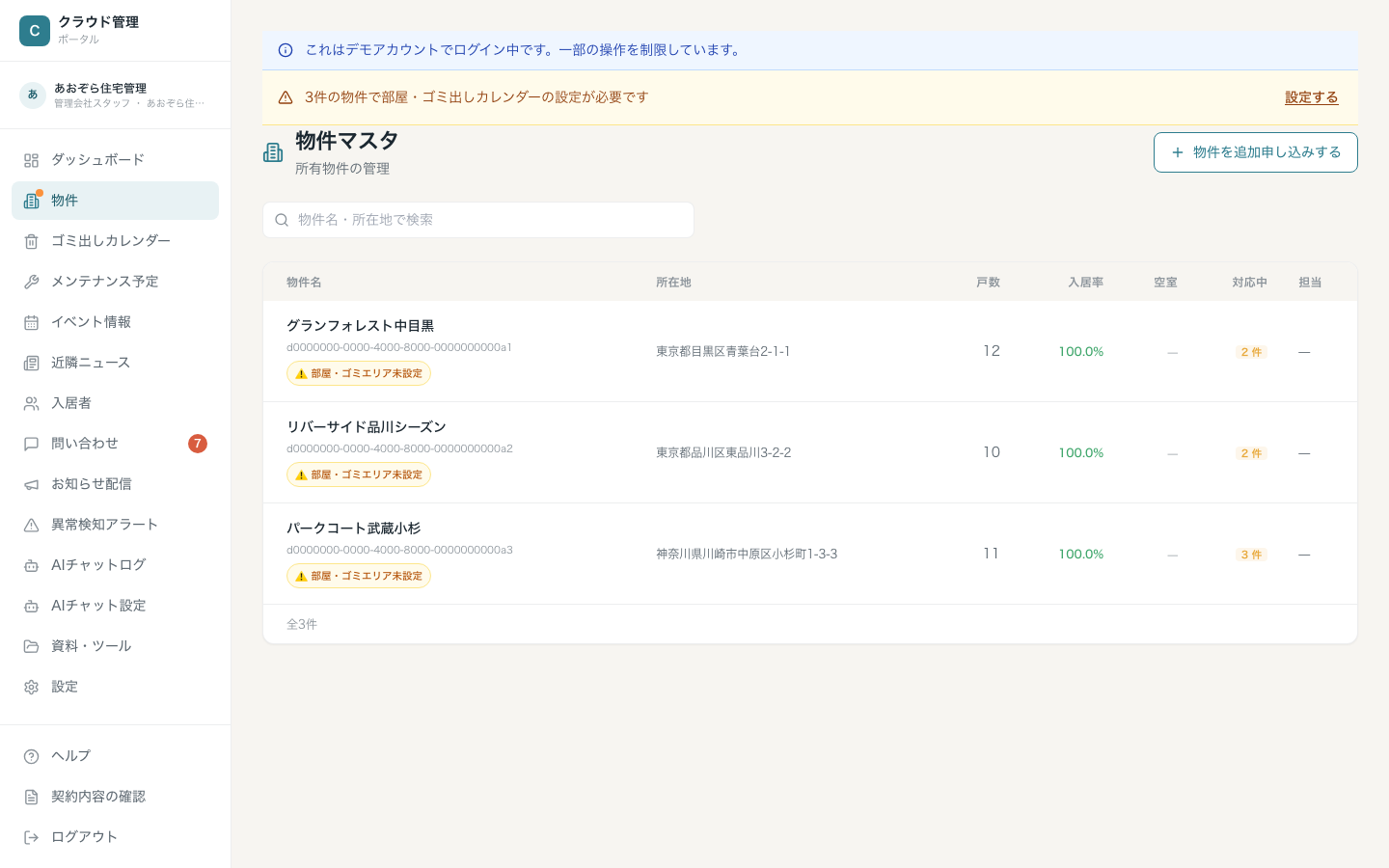The image size is (1389, 868).
Task: Open 問い合わせ with 7 badge
Action: (x=115, y=444)
